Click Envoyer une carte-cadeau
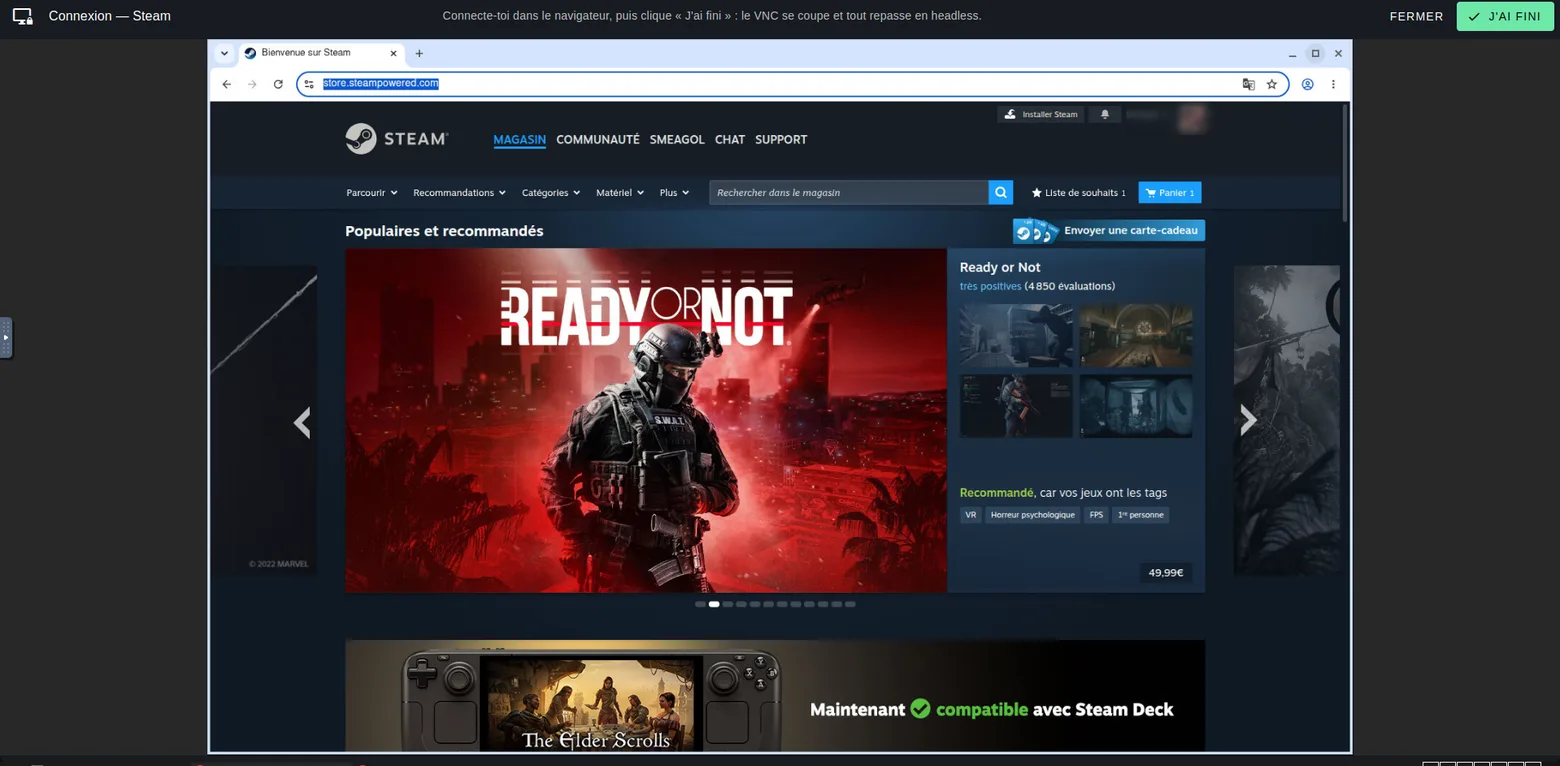1560x766 pixels. pyautogui.click(x=1109, y=231)
